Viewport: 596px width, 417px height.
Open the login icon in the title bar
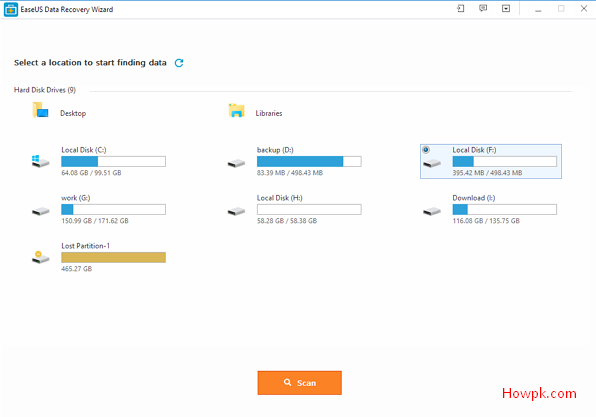[461, 8]
